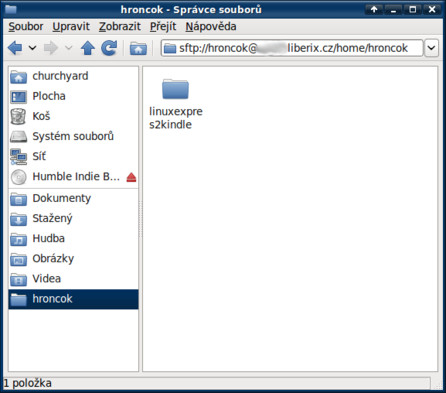Open the Zobrazit menu
The image size is (446, 393).
click(120, 26)
